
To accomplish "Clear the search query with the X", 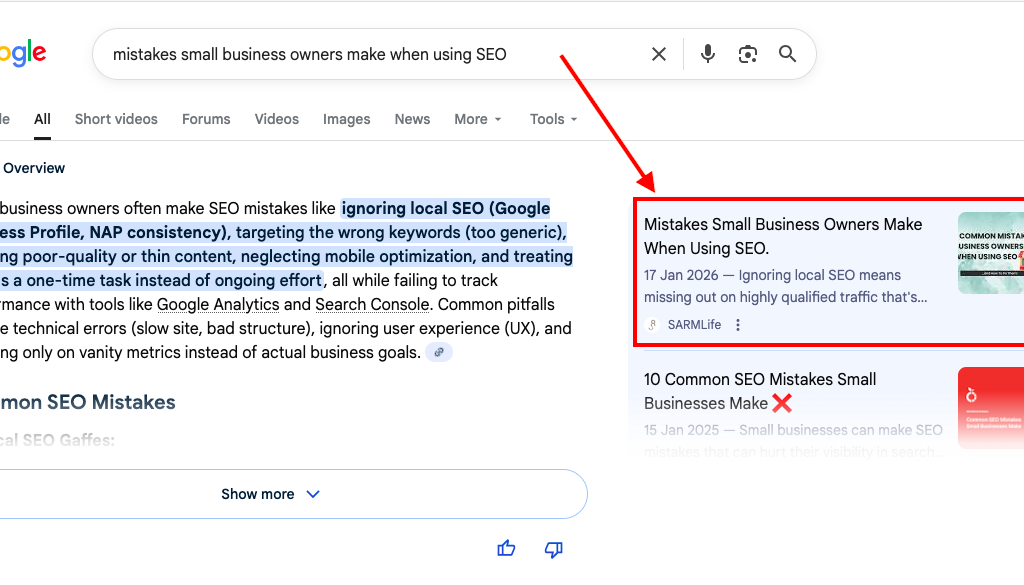I will pos(659,54).
